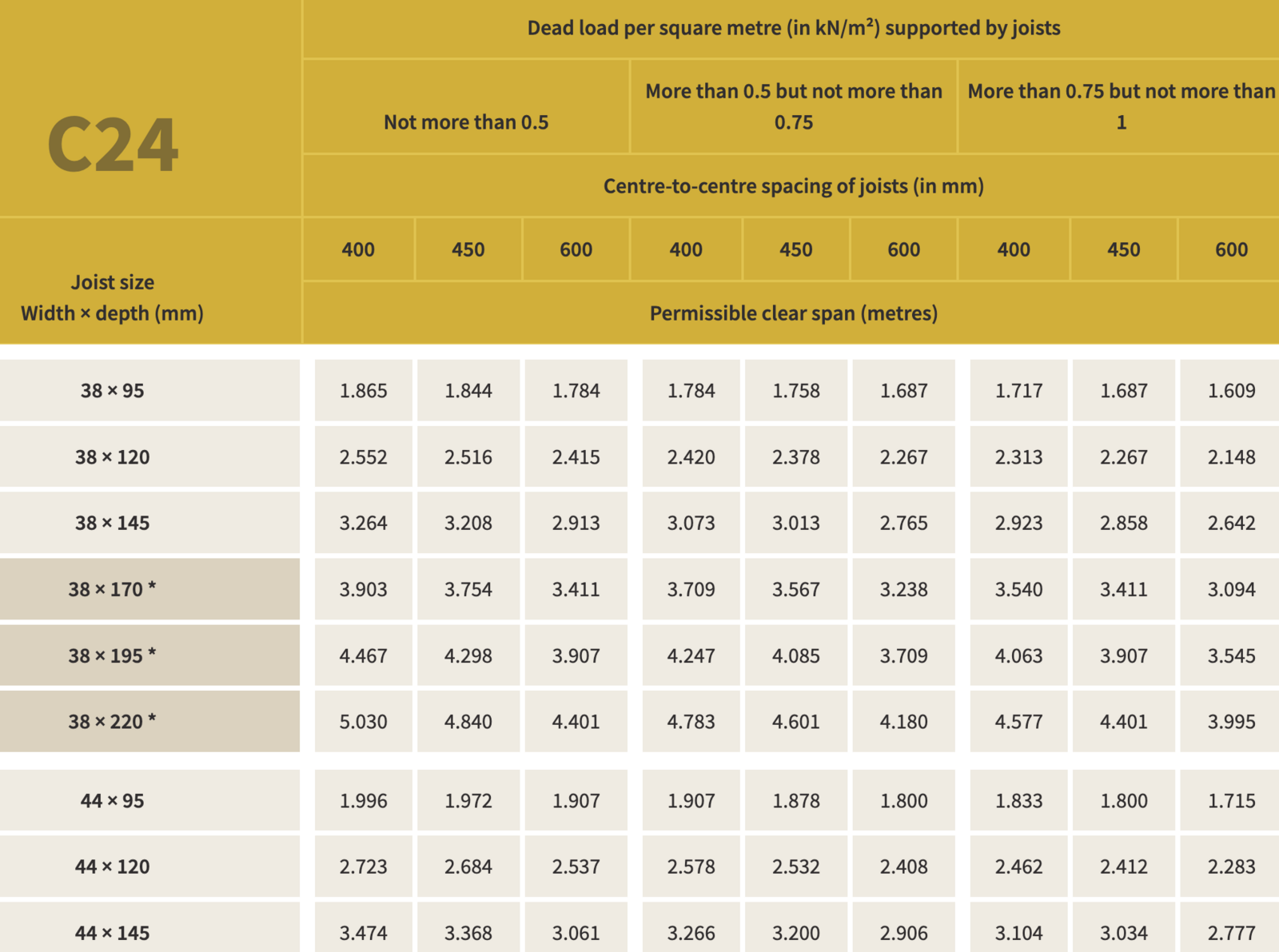The height and width of the screenshot is (952, 1279).
Task: Select the 'More than 0.75' dead load header
Action: (x=1121, y=106)
